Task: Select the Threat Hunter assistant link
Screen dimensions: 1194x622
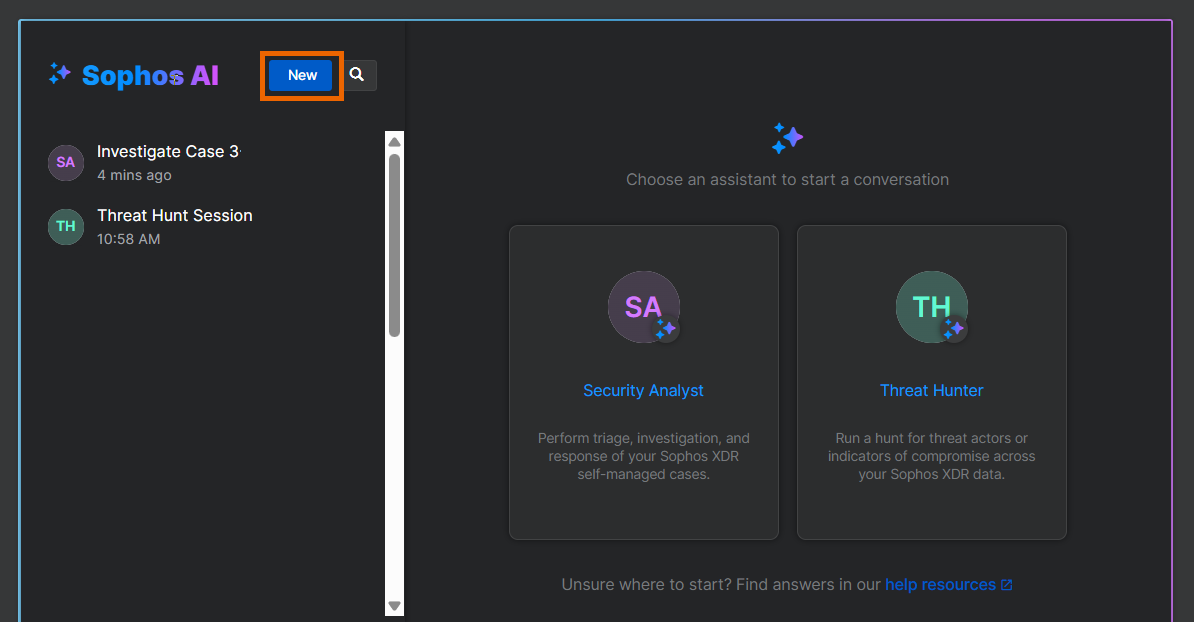Action: click(x=931, y=391)
